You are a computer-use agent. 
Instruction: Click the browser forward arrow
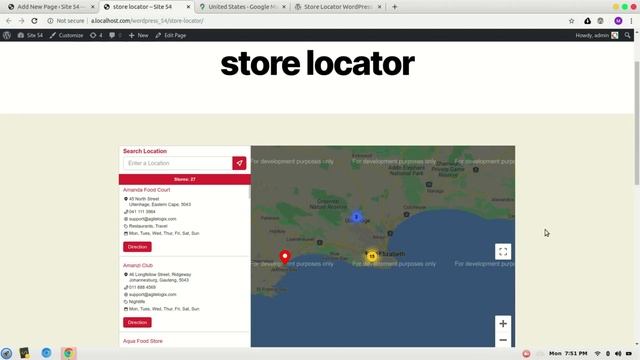point(21,21)
